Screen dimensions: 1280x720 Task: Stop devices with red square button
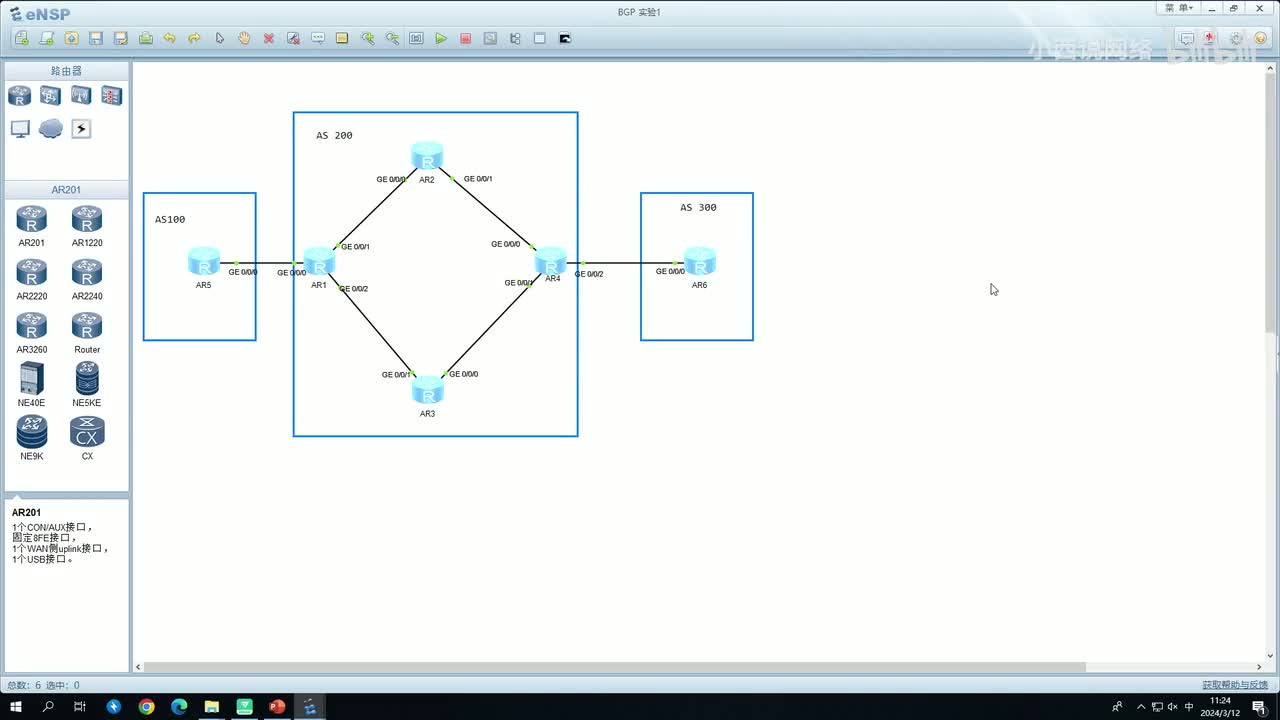465,38
